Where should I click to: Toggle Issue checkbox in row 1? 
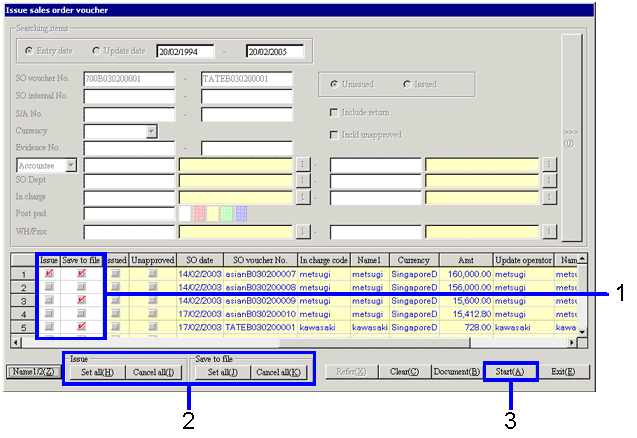click(x=49, y=273)
